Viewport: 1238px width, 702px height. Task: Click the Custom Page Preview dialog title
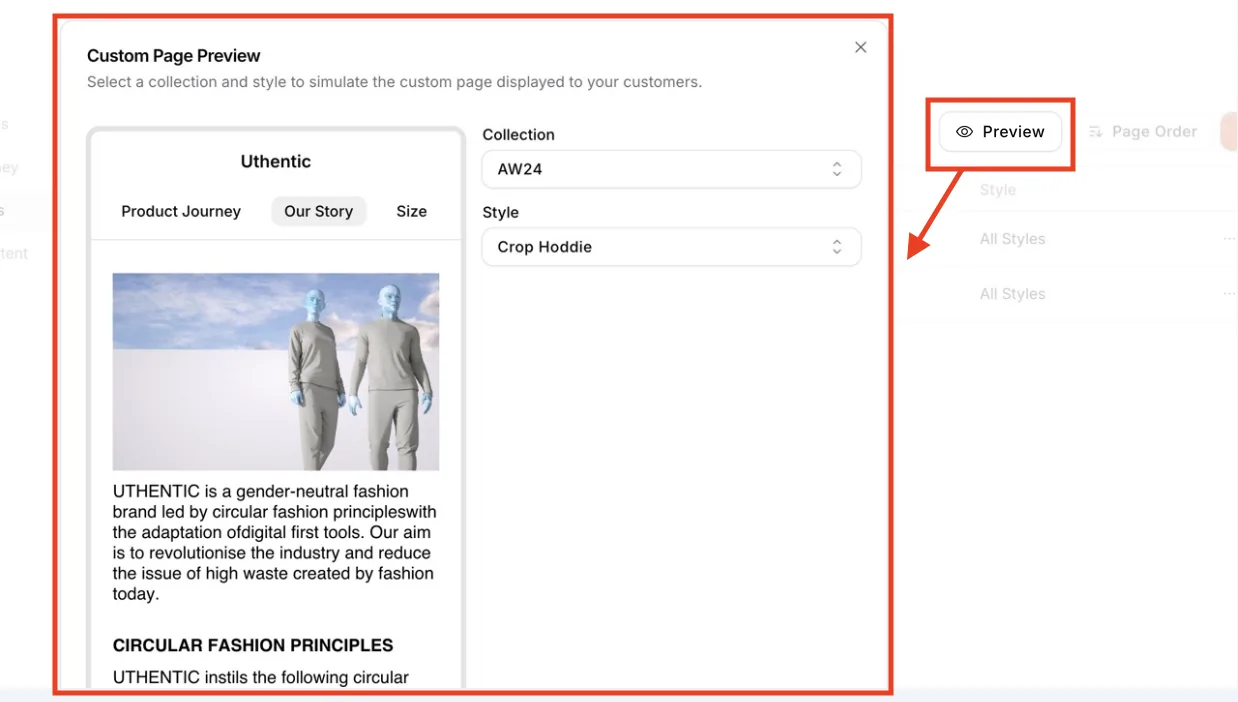click(x=173, y=56)
